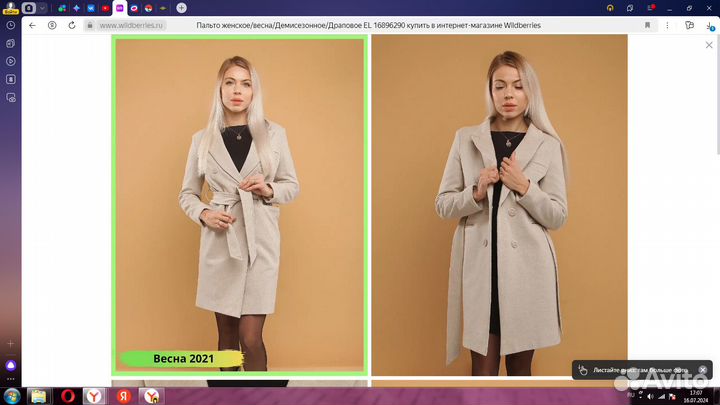Open the red Yandex taskbar icon
Image resolution: width=720 pixels, height=405 pixels.
click(x=123, y=396)
